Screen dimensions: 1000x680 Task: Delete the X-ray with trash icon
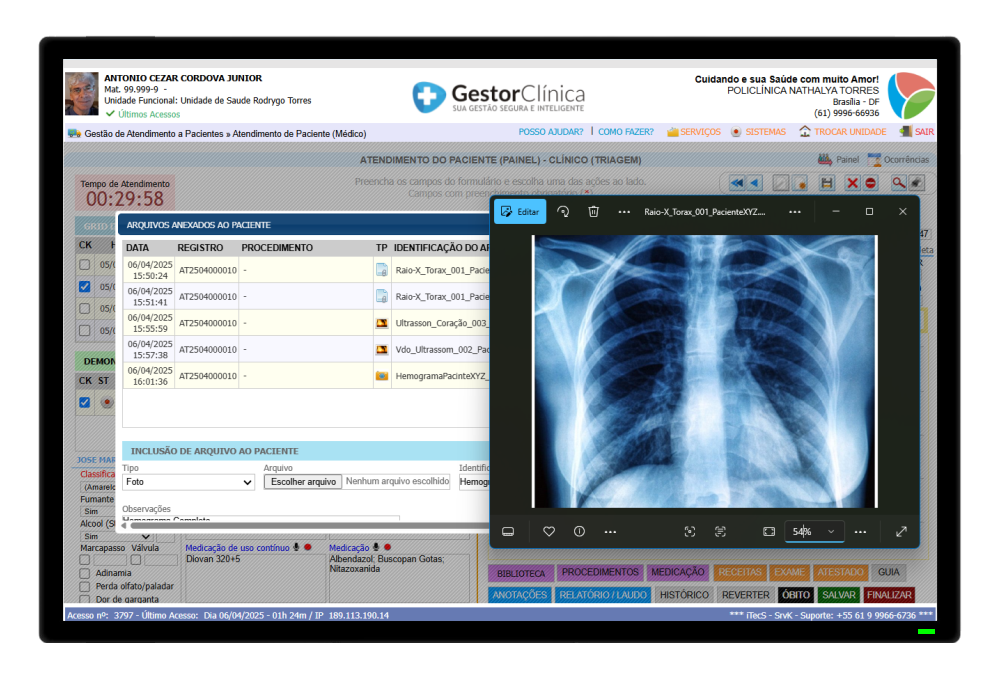(x=593, y=212)
